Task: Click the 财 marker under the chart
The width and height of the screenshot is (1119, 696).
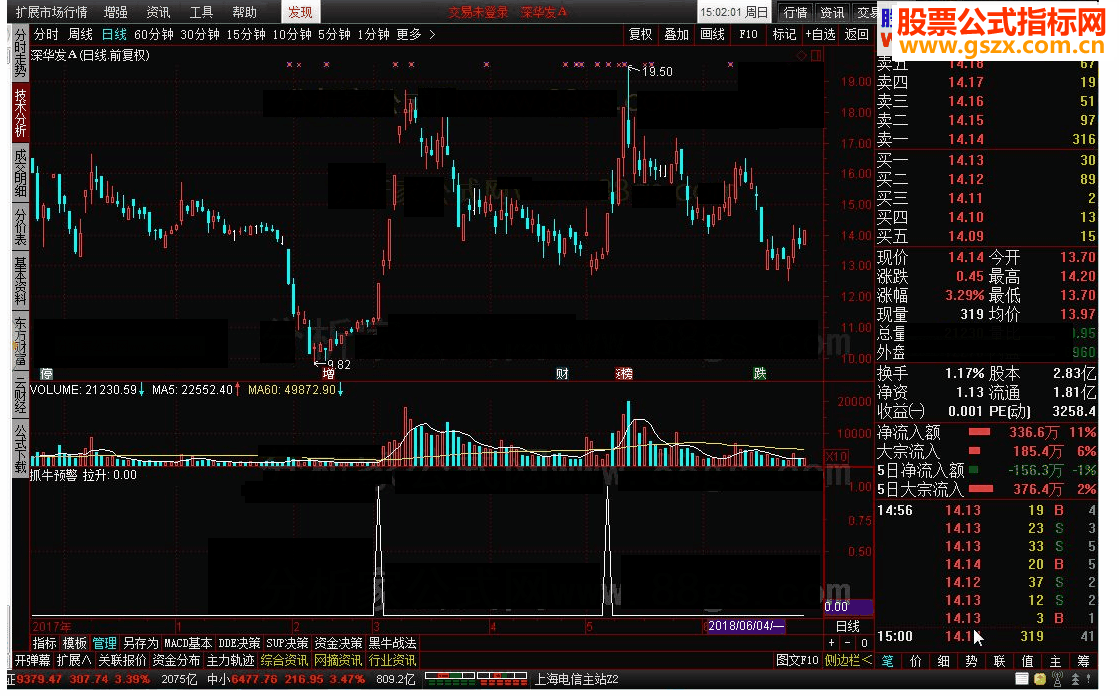Action: tap(562, 373)
